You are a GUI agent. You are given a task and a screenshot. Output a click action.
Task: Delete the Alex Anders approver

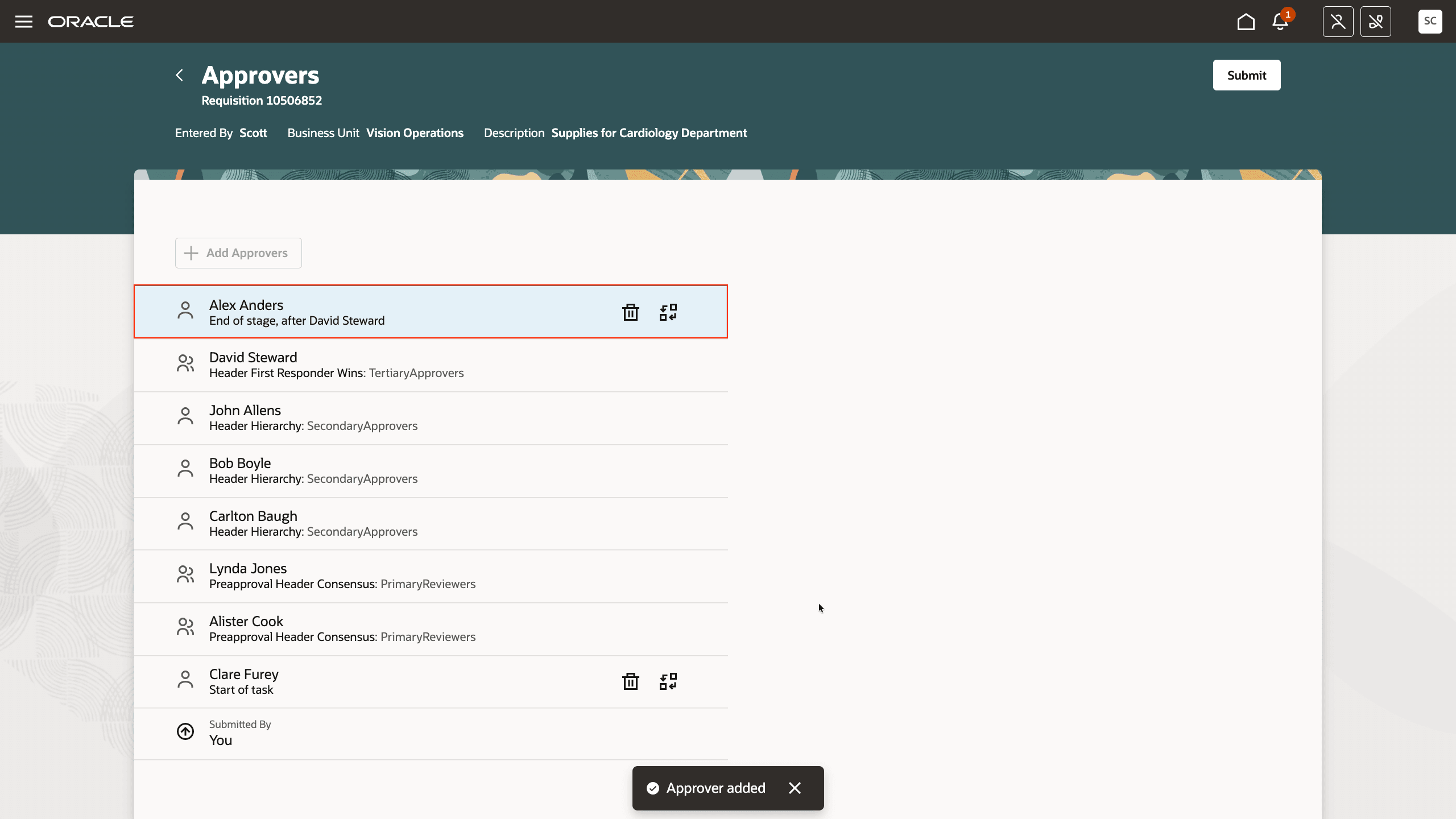click(630, 312)
